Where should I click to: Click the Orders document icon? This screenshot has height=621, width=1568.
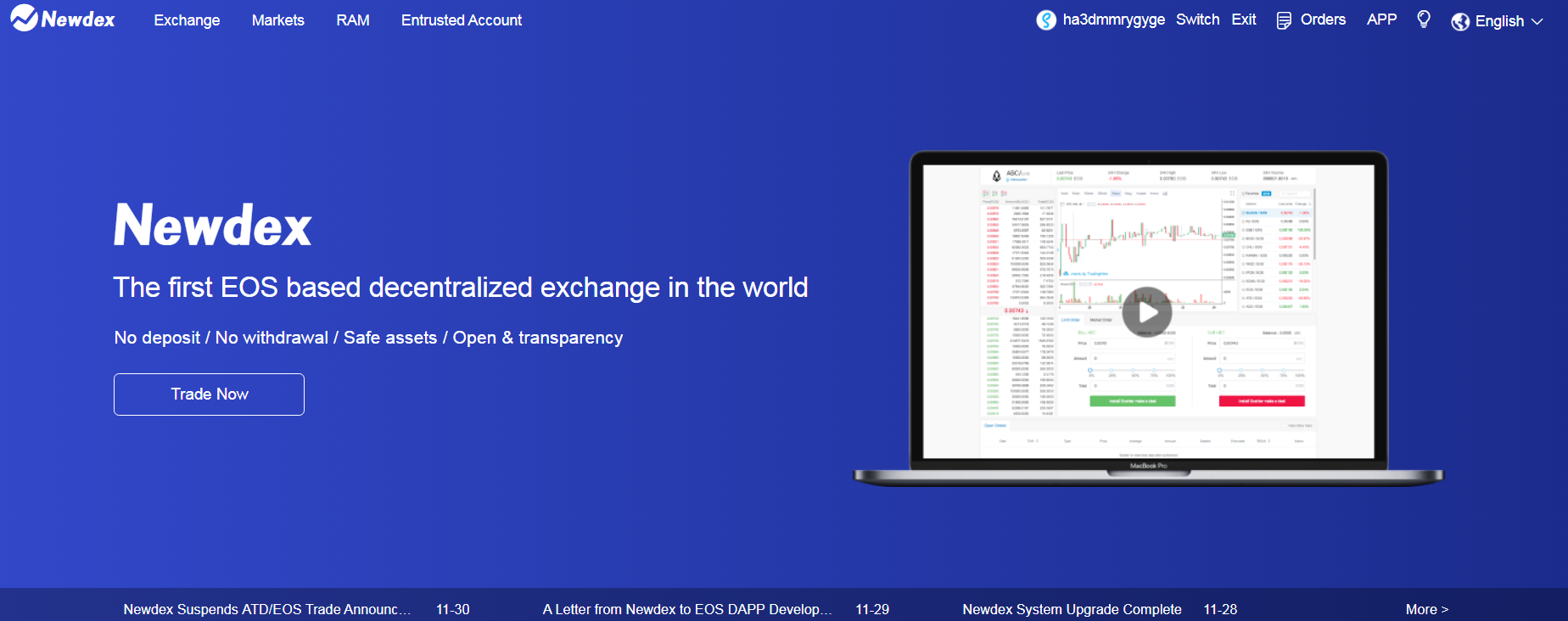click(x=1284, y=20)
